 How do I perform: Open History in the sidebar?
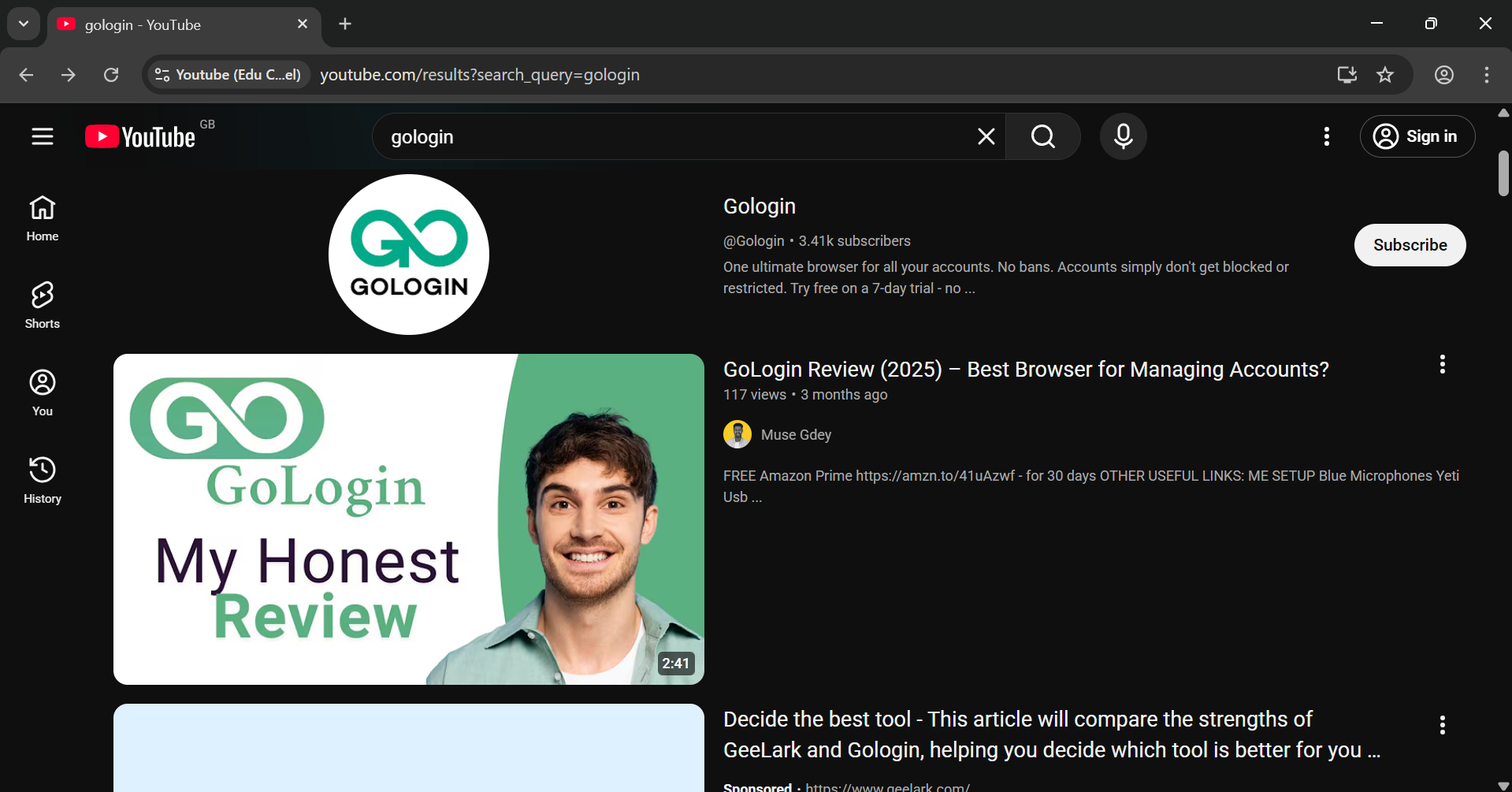click(x=43, y=480)
